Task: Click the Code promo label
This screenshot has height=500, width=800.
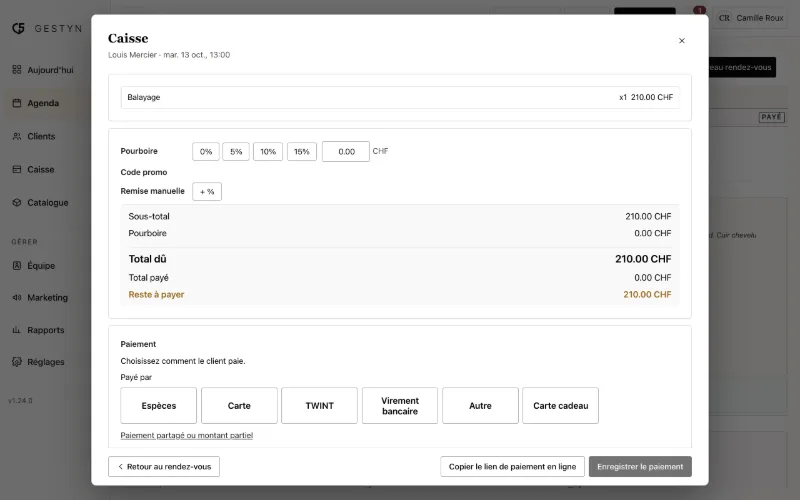Action: coord(144,172)
